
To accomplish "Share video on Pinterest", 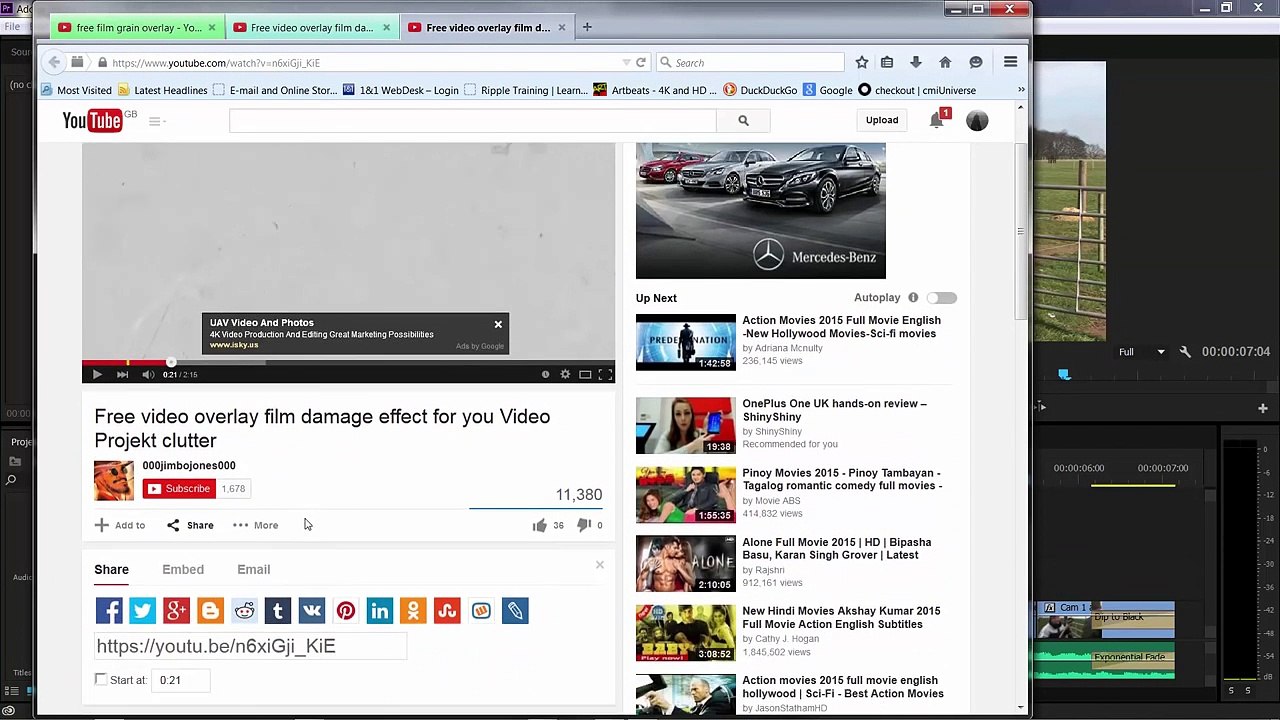I will point(345,611).
